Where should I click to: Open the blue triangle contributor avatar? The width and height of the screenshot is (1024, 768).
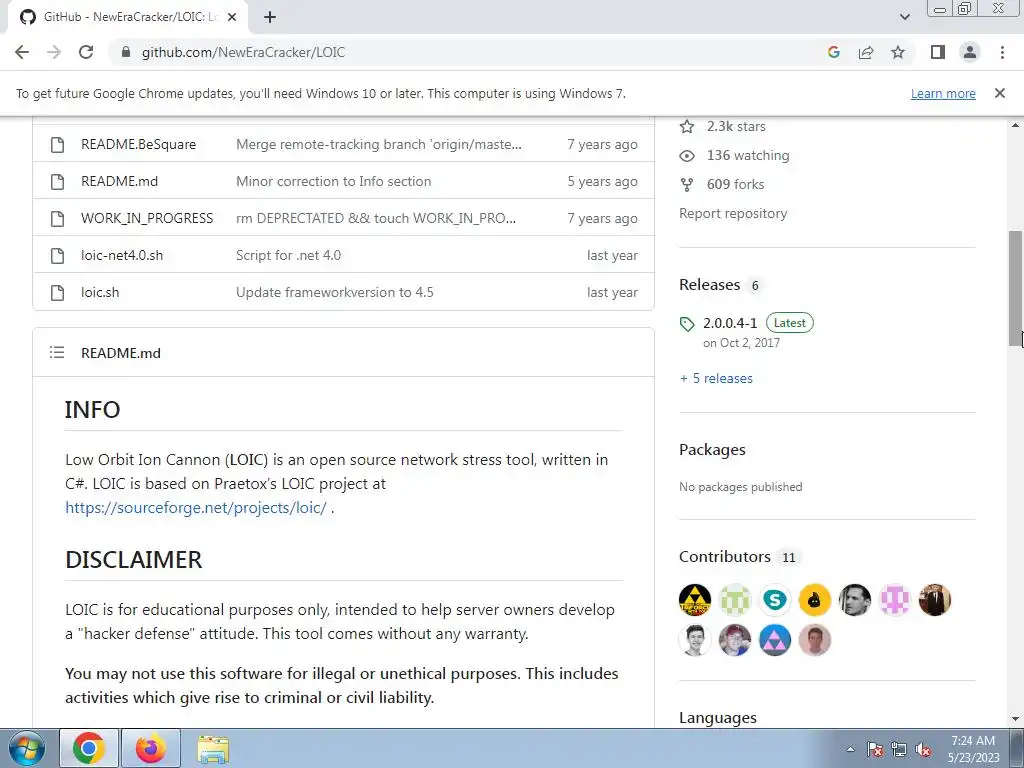click(775, 640)
